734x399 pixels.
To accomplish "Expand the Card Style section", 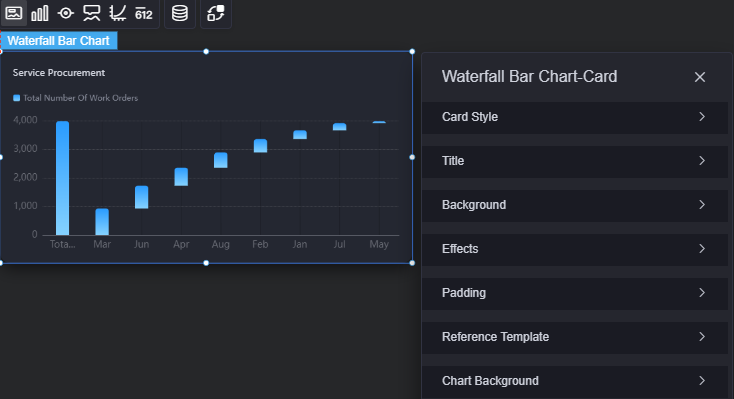I will (x=574, y=117).
